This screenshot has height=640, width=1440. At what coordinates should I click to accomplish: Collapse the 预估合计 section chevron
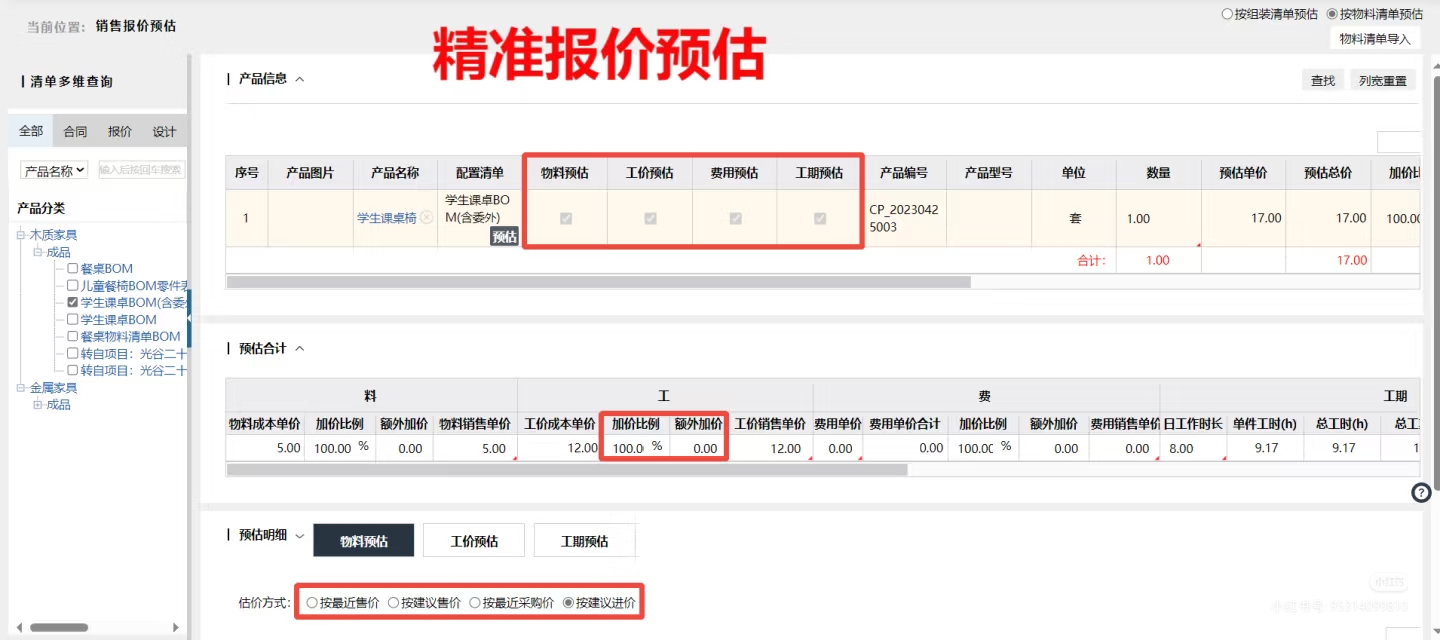[300, 349]
